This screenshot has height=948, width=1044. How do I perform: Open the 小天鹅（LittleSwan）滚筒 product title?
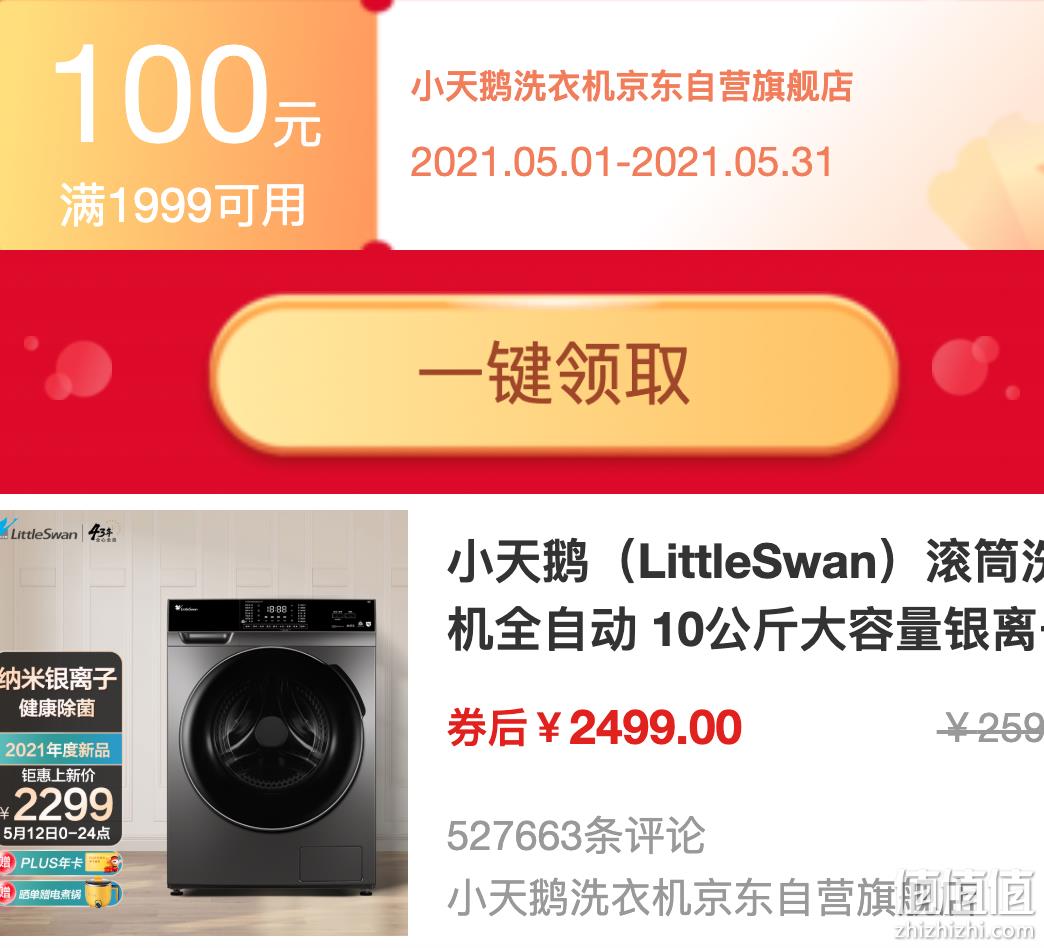(x=746, y=596)
